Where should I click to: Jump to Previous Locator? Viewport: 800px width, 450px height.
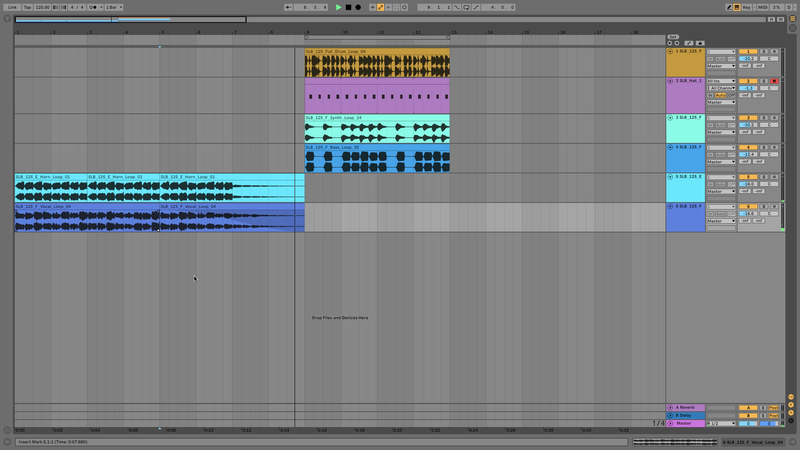670,43
